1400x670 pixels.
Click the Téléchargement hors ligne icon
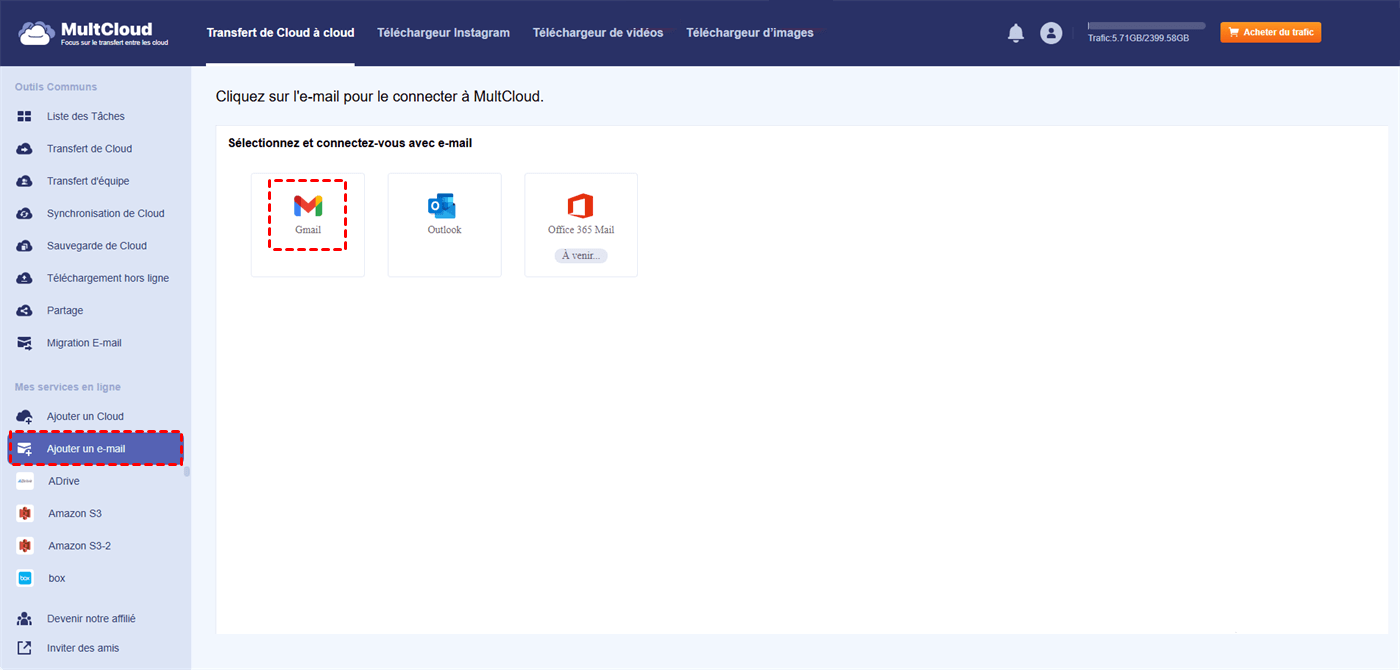25,278
